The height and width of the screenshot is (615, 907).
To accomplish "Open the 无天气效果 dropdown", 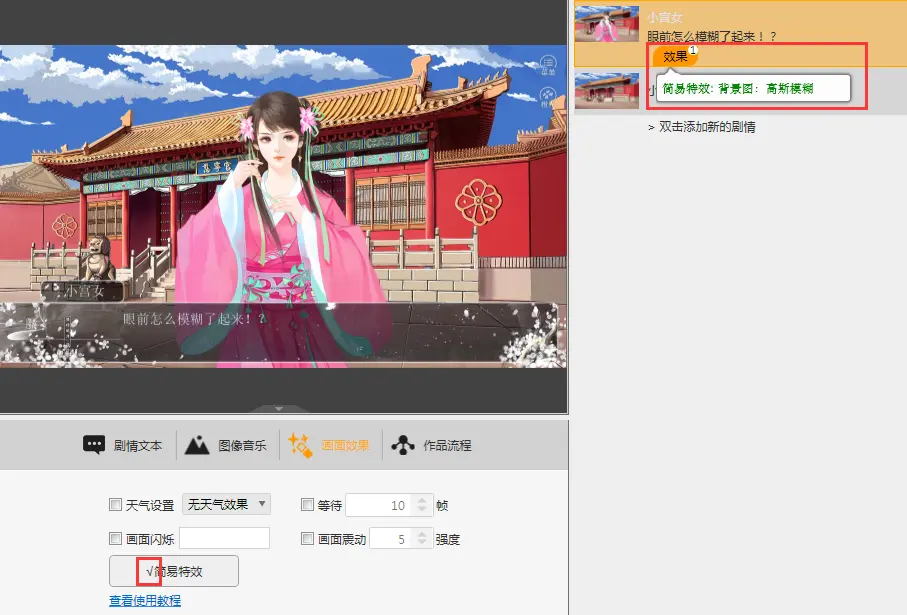I will [x=226, y=504].
